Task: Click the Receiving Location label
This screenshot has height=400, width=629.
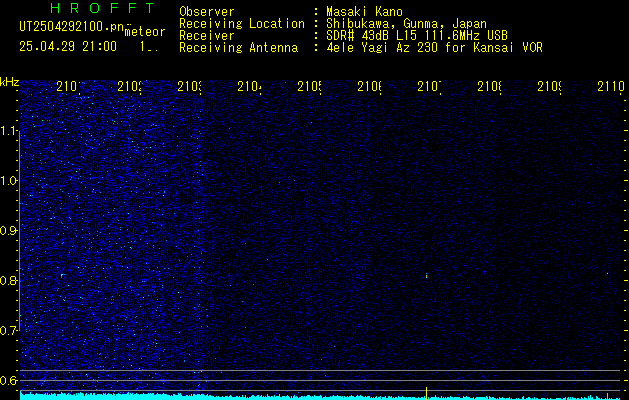Action: point(242,24)
